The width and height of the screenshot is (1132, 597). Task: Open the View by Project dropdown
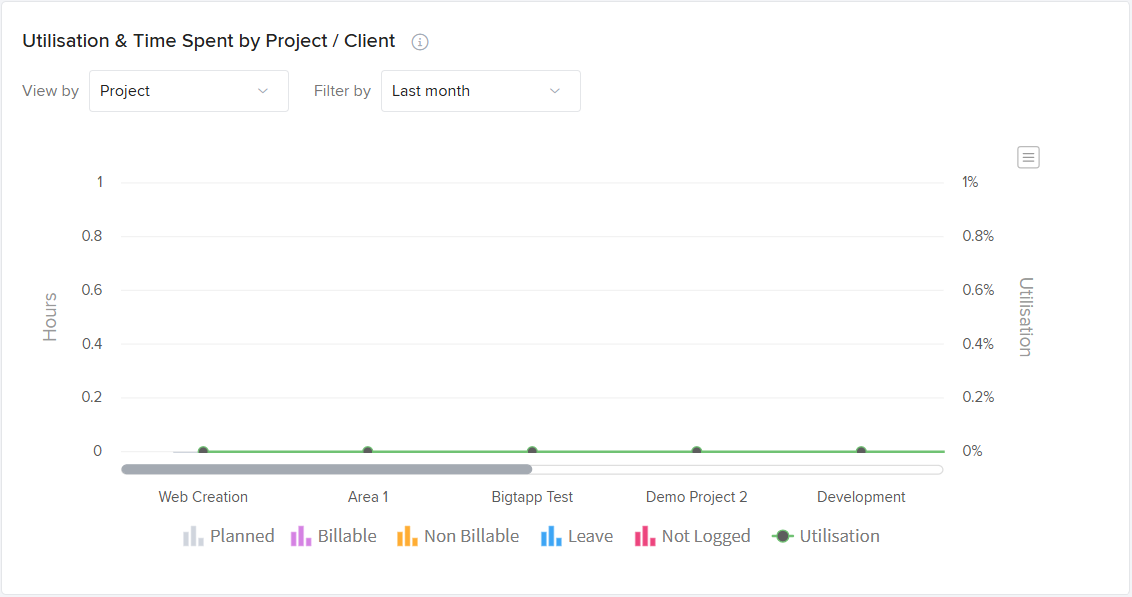click(x=188, y=91)
